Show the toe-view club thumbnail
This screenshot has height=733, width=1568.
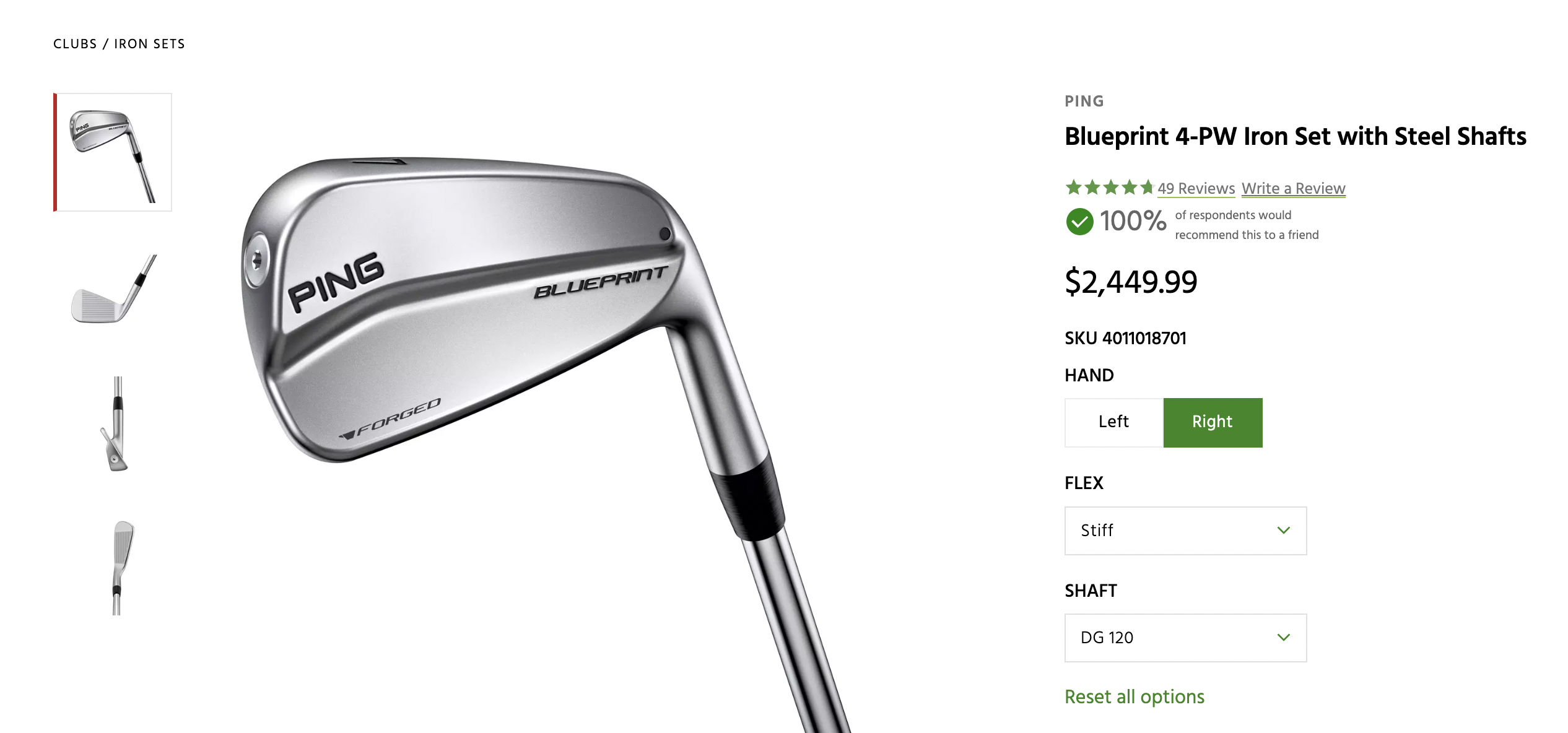coord(115,423)
